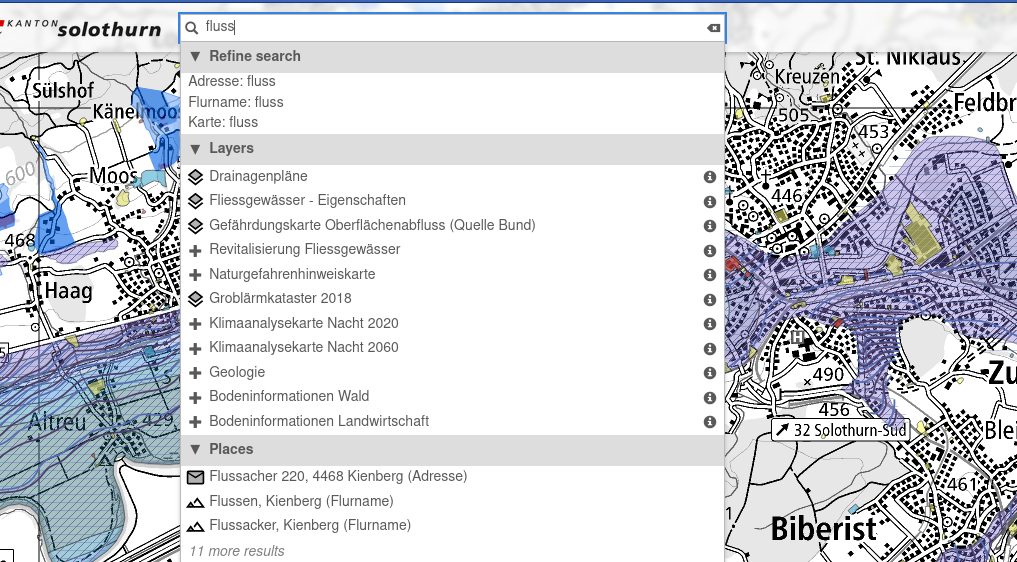Open info for Naturgefahrenhinweiskarte layer
Viewport: 1017px width, 562px height.
point(710,275)
